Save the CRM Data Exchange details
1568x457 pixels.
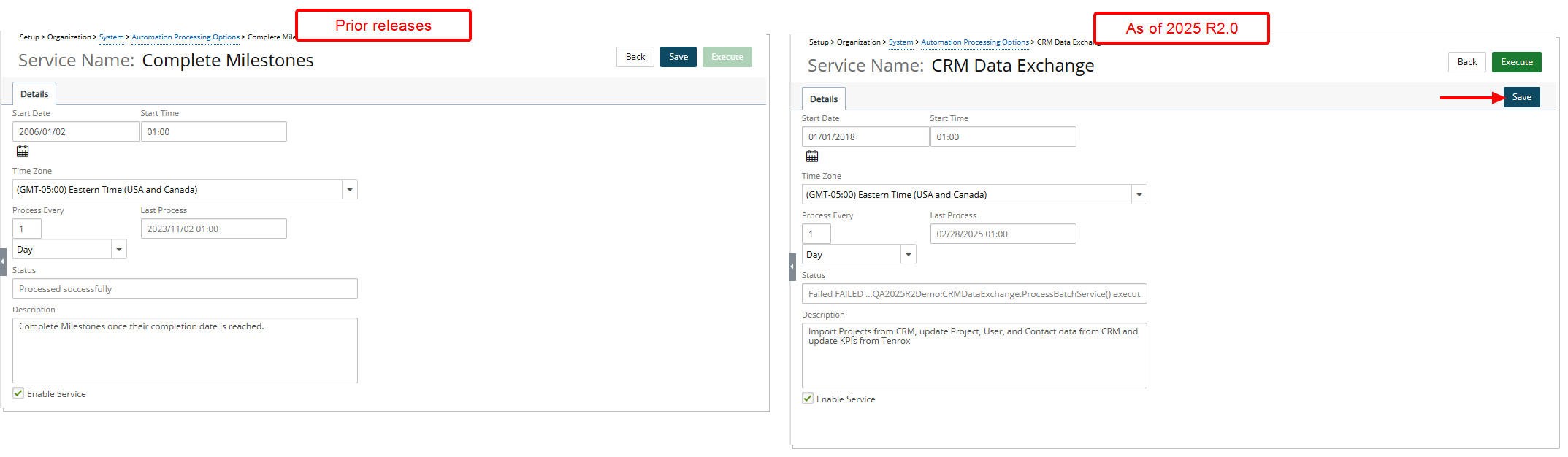[1522, 97]
